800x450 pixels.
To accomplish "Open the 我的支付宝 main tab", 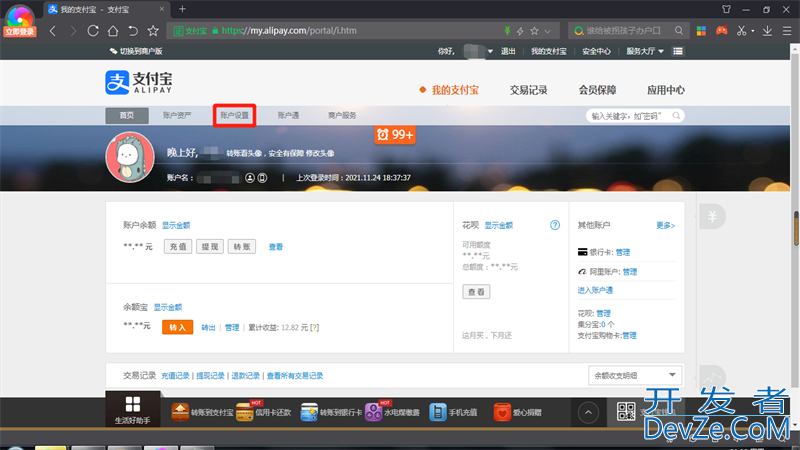I will [x=455, y=90].
